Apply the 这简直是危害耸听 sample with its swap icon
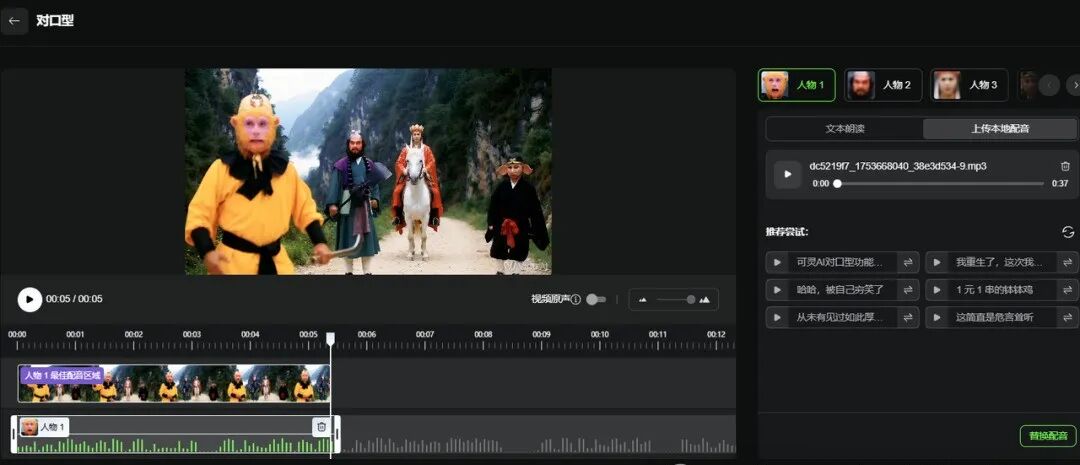 (1068, 318)
